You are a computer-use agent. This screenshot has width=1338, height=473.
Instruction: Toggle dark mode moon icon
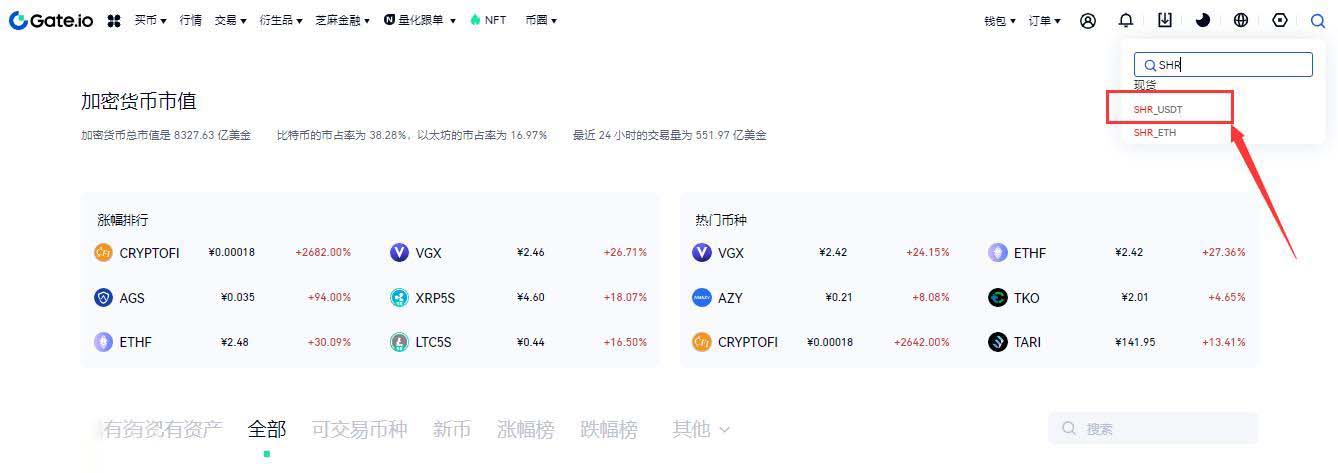point(1203,20)
